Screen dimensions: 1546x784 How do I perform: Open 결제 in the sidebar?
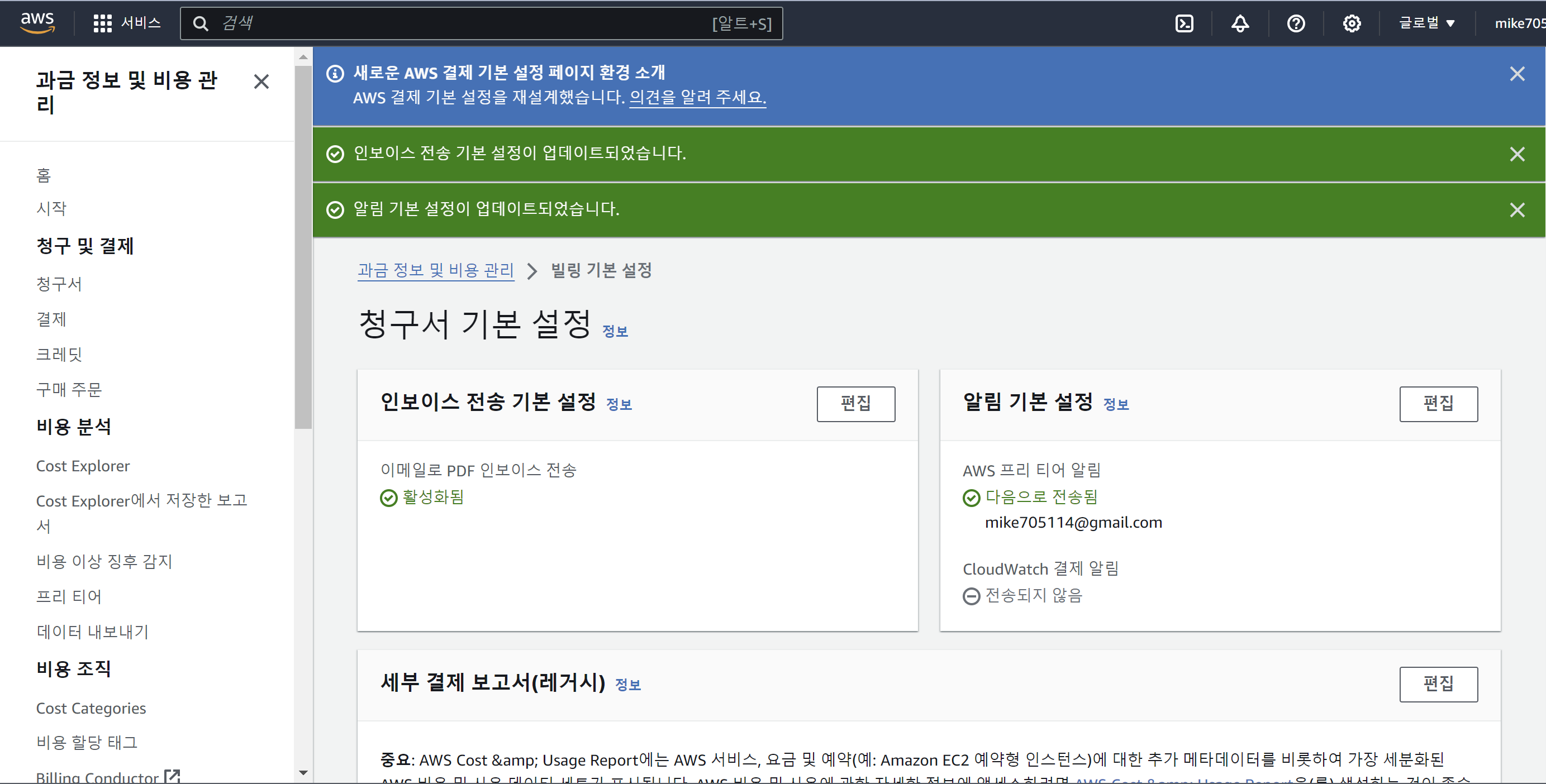coord(51,319)
